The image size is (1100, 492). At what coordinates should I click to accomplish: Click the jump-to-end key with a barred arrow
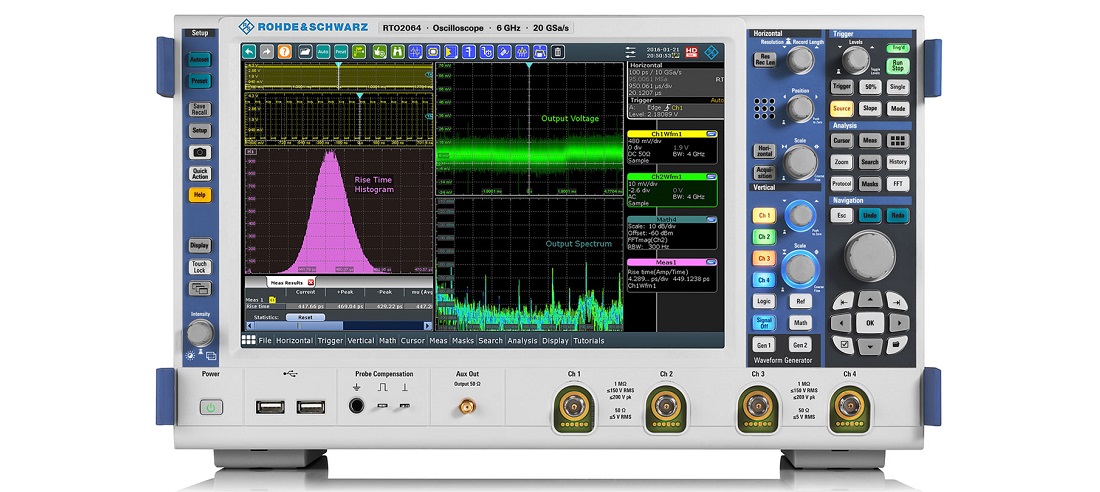pyautogui.click(x=896, y=301)
